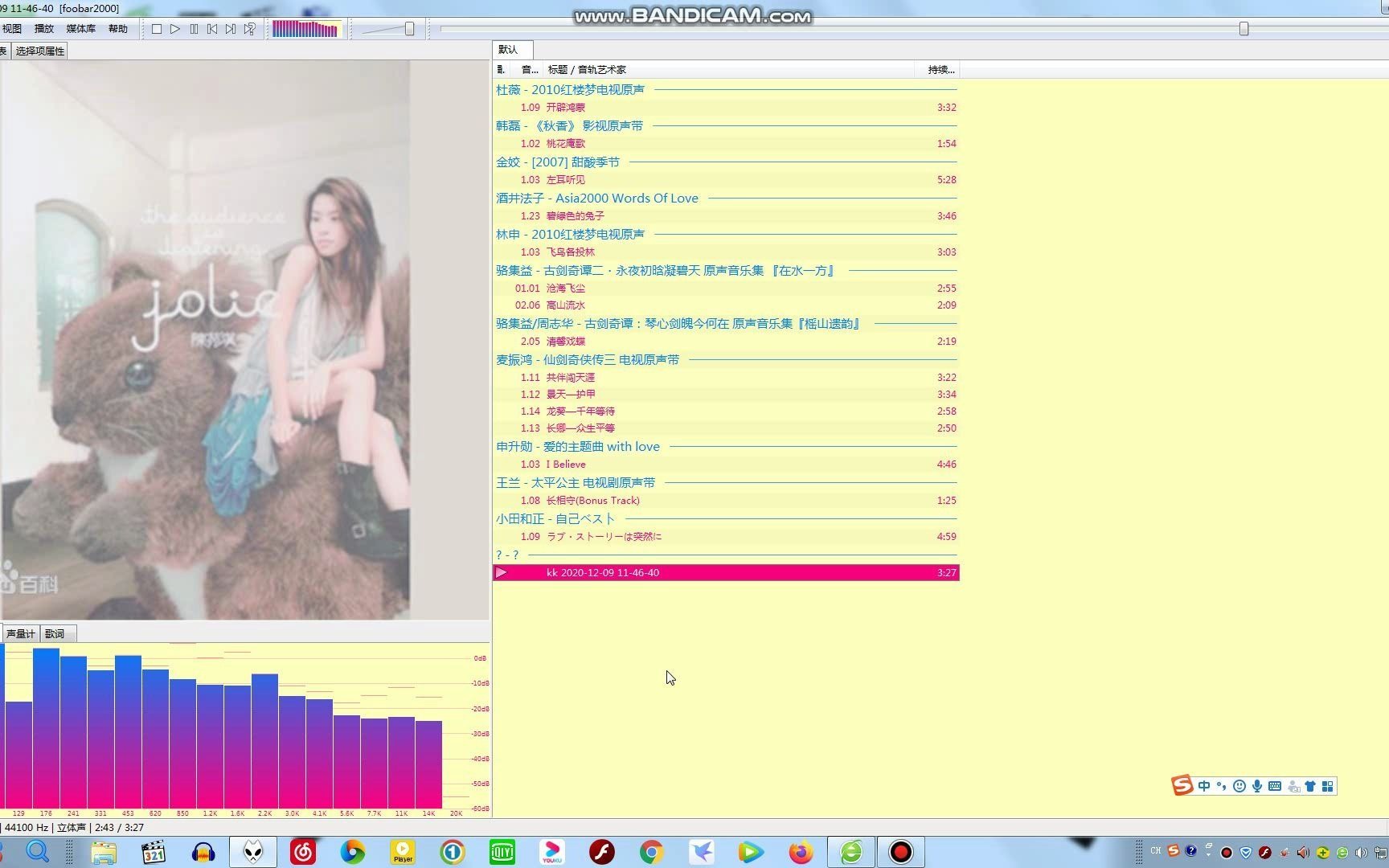Launch Youku from the taskbar
The image size is (1389, 868).
(552, 852)
